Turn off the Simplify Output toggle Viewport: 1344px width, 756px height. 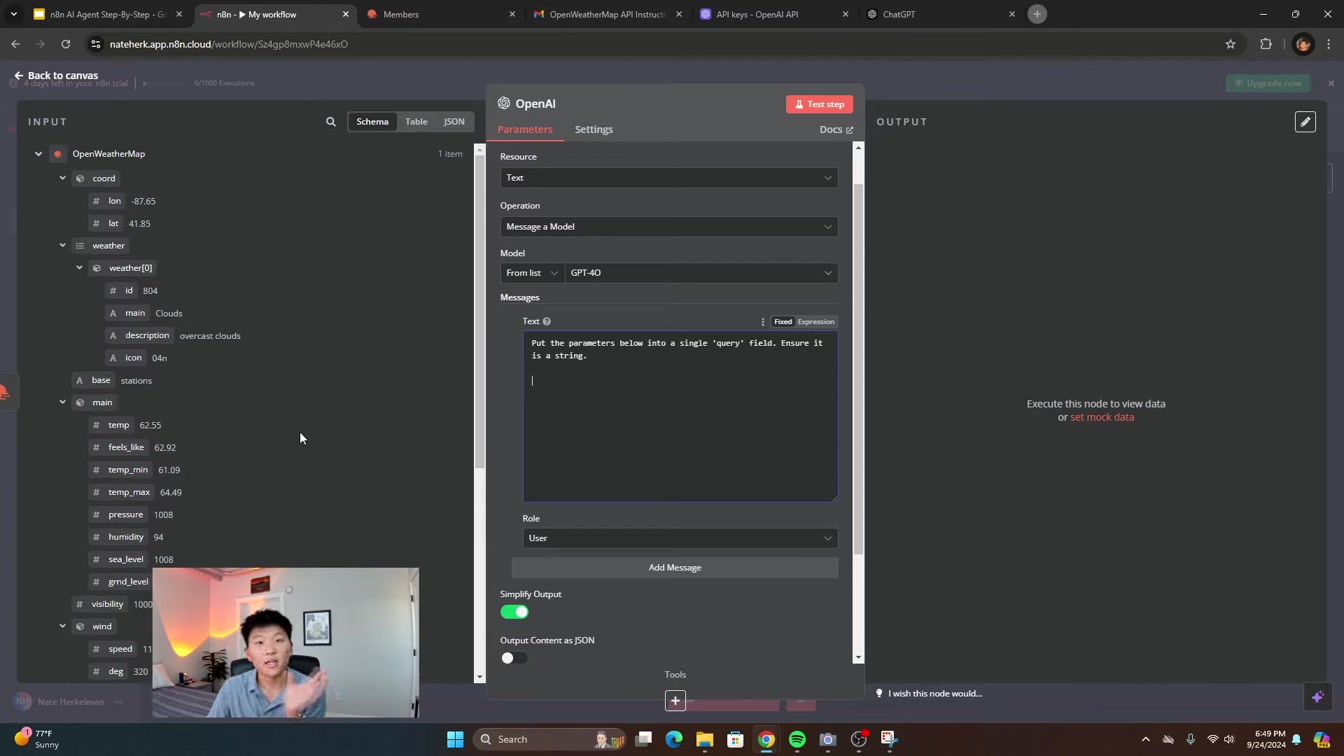pyautogui.click(x=514, y=612)
